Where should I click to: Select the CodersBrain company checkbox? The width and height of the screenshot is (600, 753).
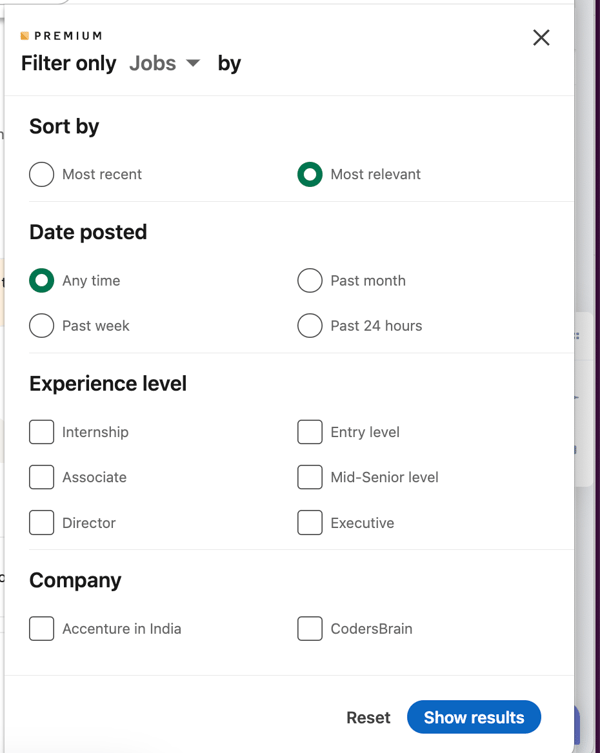tap(310, 629)
